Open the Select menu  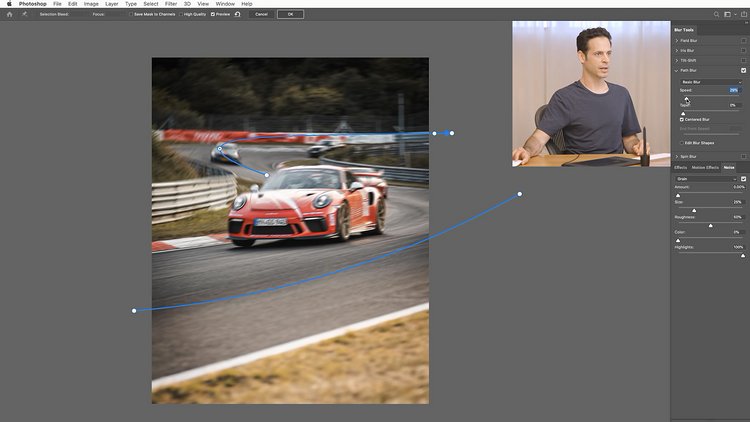[x=151, y=4]
